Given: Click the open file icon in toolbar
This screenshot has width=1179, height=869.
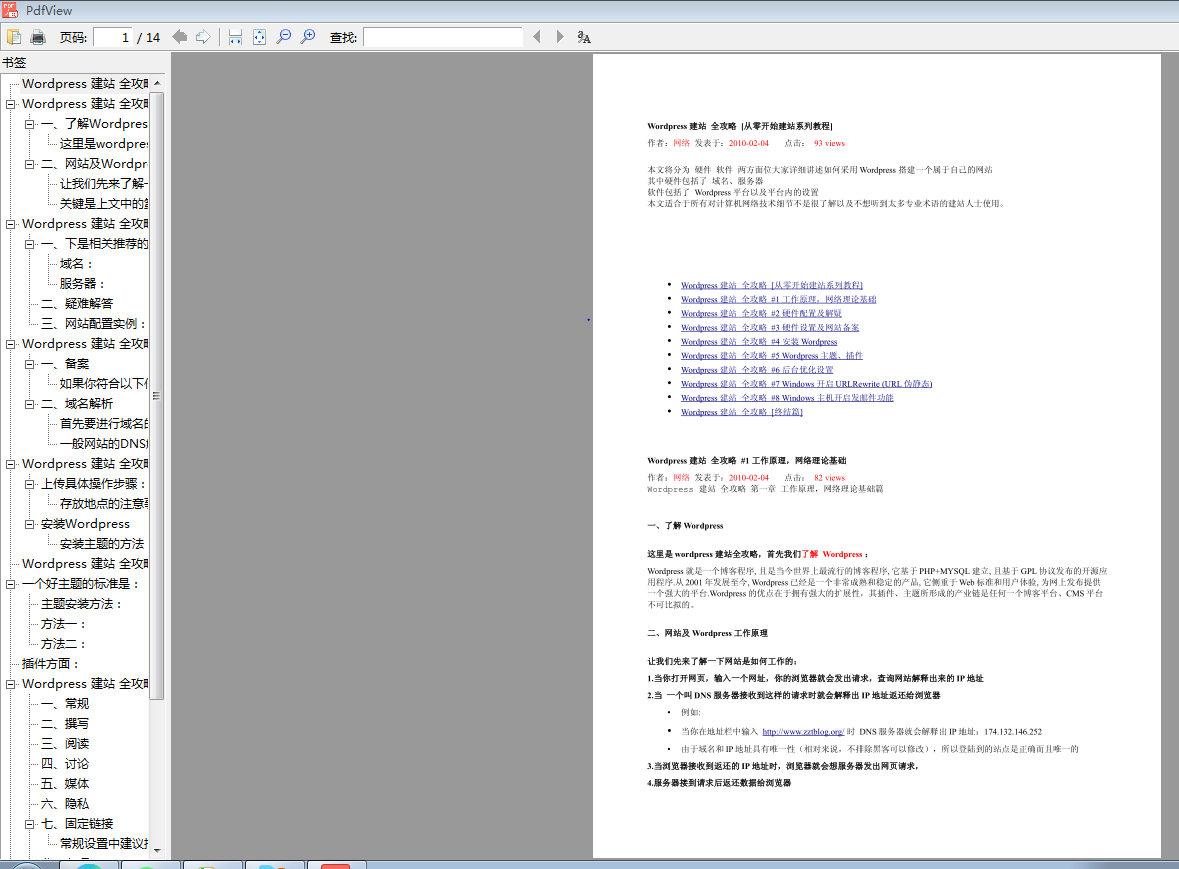Looking at the screenshot, I should pyautogui.click(x=14, y=37).
